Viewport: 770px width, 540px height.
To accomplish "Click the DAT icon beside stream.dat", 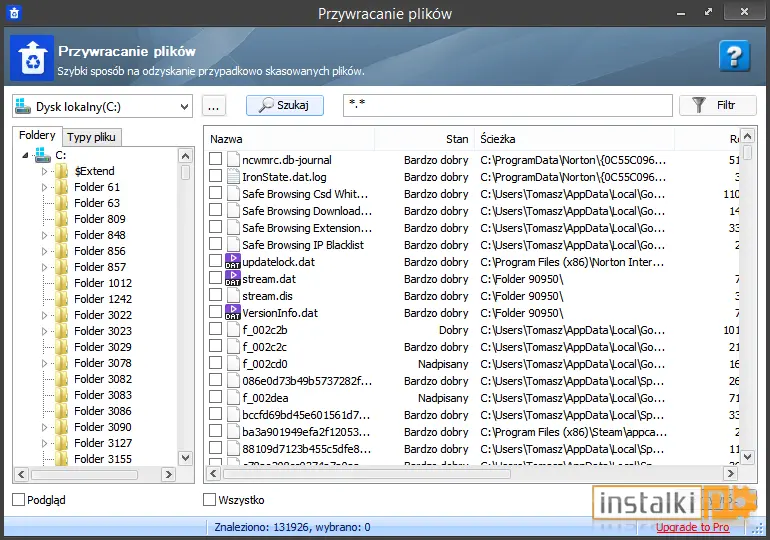I will point(233,278).
